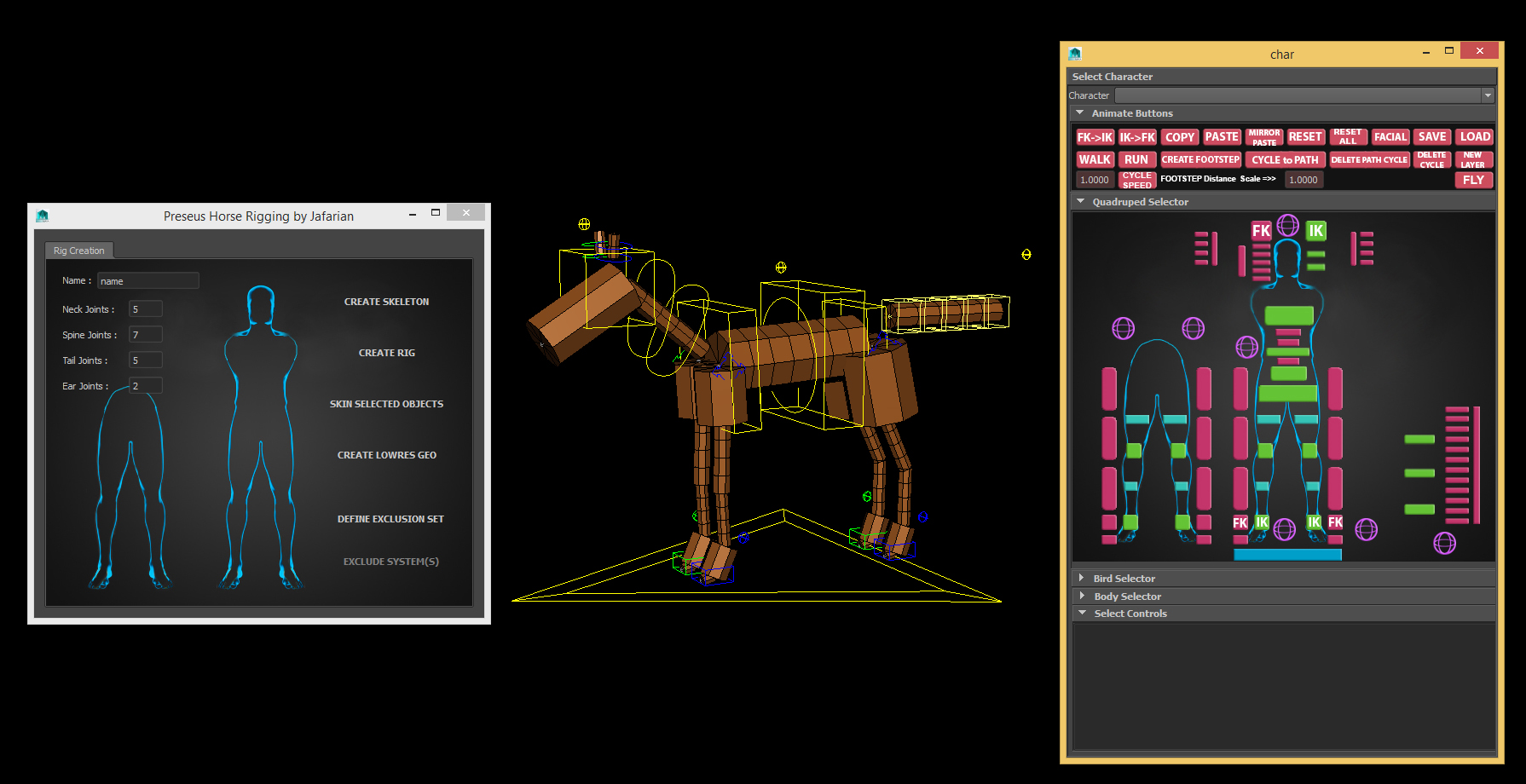The image size is (1526, 784).
Task: Click the FOOTSTEP Distance Scale value field
Action: pyautogui.click(x=1304, y=180)
